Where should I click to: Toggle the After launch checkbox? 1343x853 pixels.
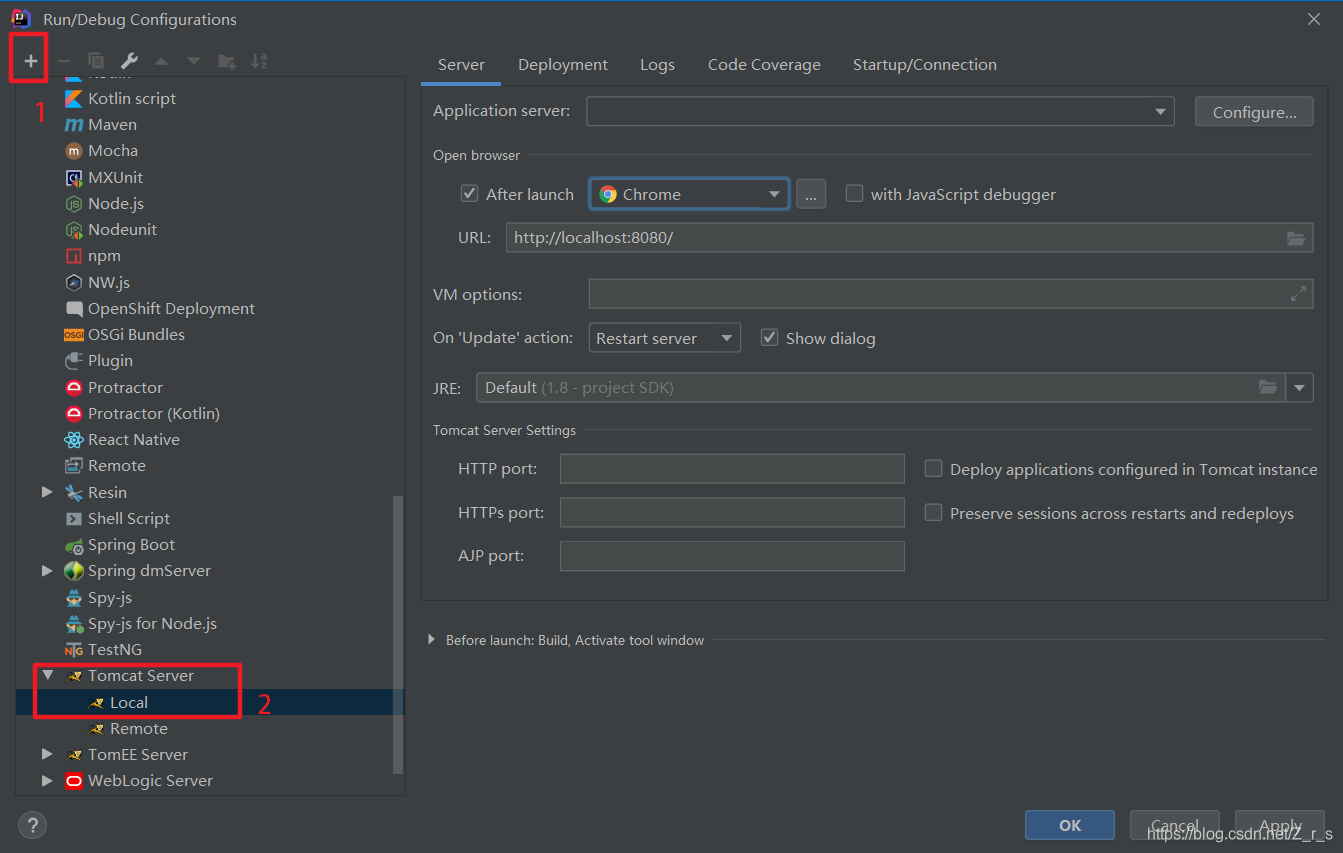(469, 194)
